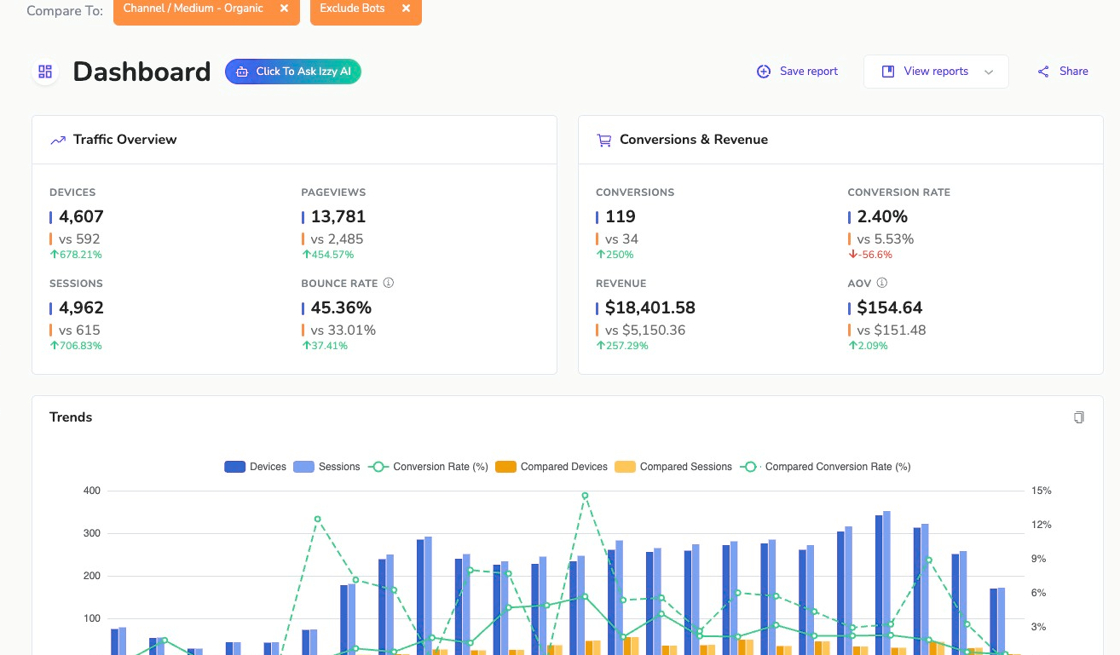Click the Traffic Overview trend line icon
The width and height of the screenshot is (1120, 655).
[58, 140]
